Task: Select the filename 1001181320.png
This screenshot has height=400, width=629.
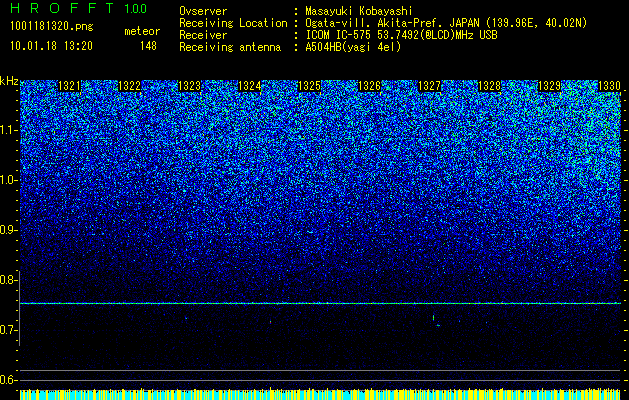Action: [x=52, y=27]
